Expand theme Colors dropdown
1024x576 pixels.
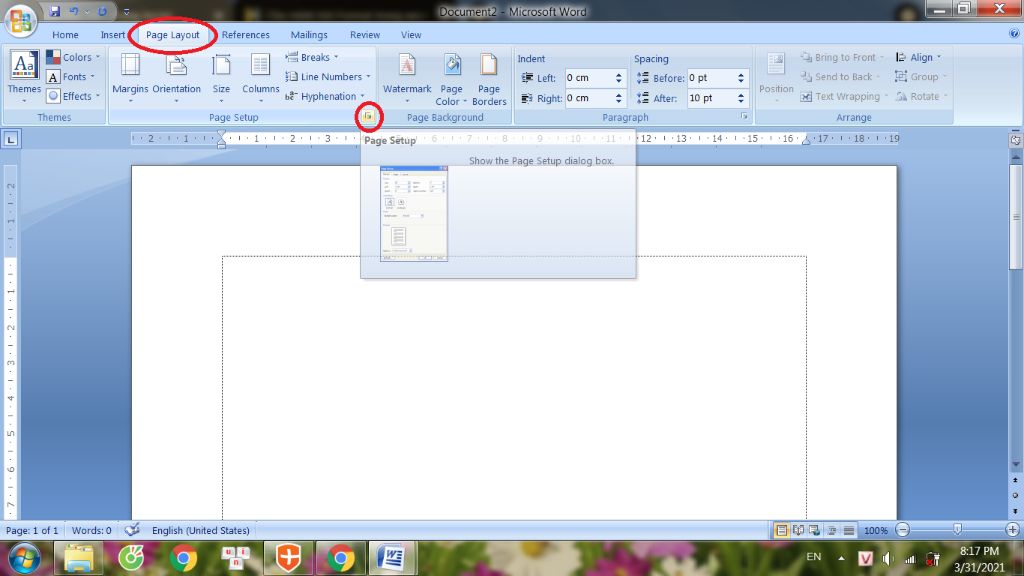click(73, 57)
